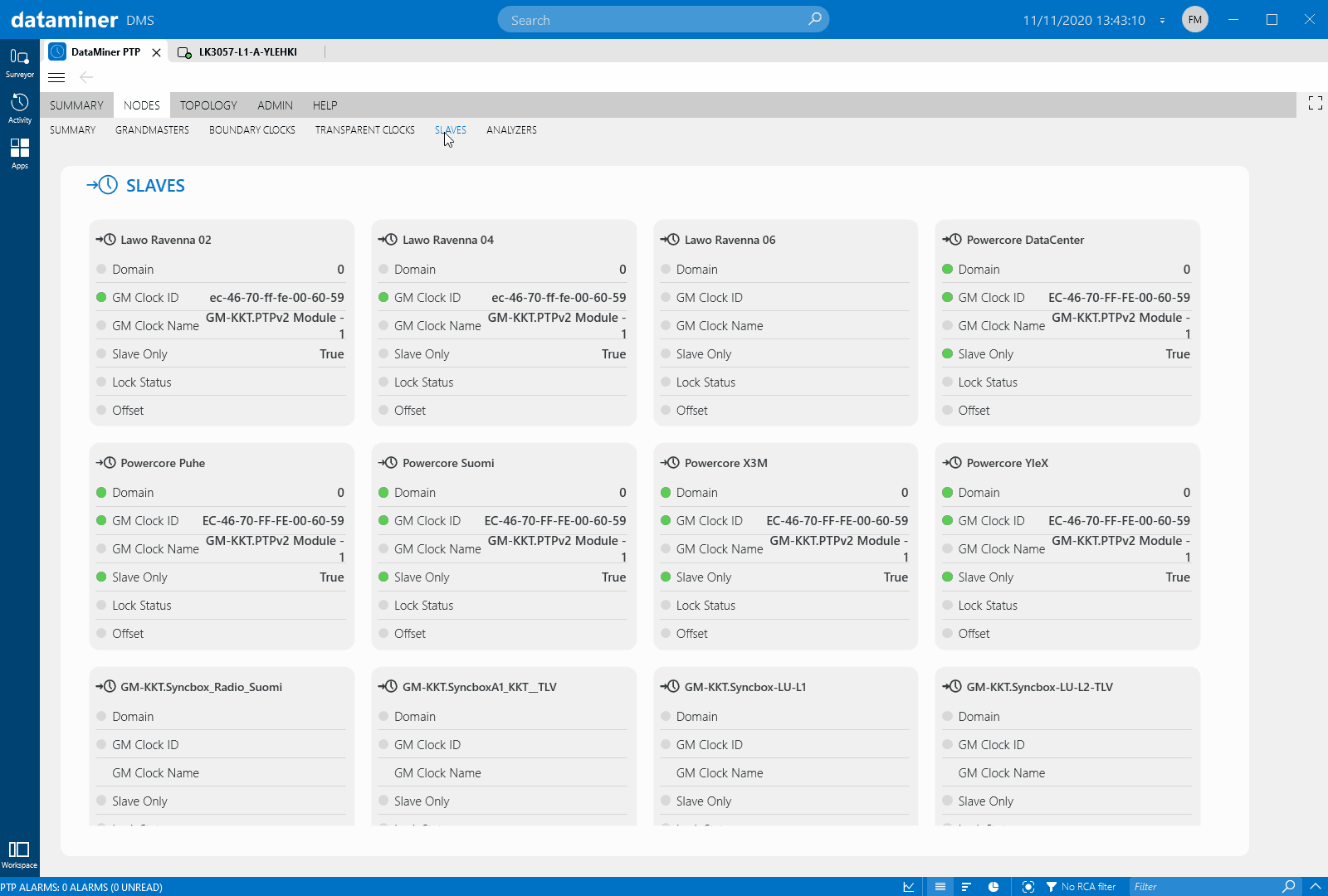Image resolution: width=1328 pixels, height=896 pixels.
Task: Open the date time dropdown arrow
Action: click(x=1162, y=20)
